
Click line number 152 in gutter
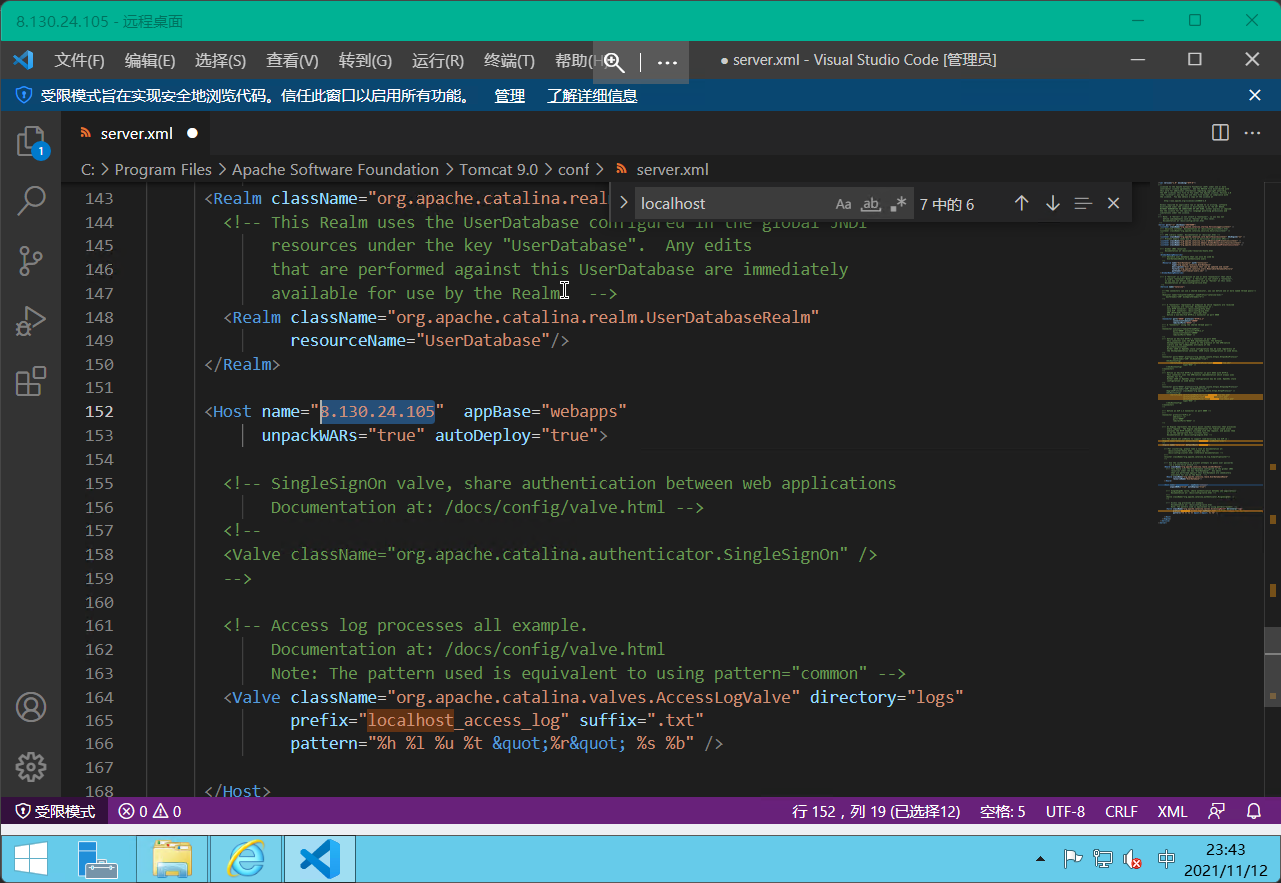[99, 411]
